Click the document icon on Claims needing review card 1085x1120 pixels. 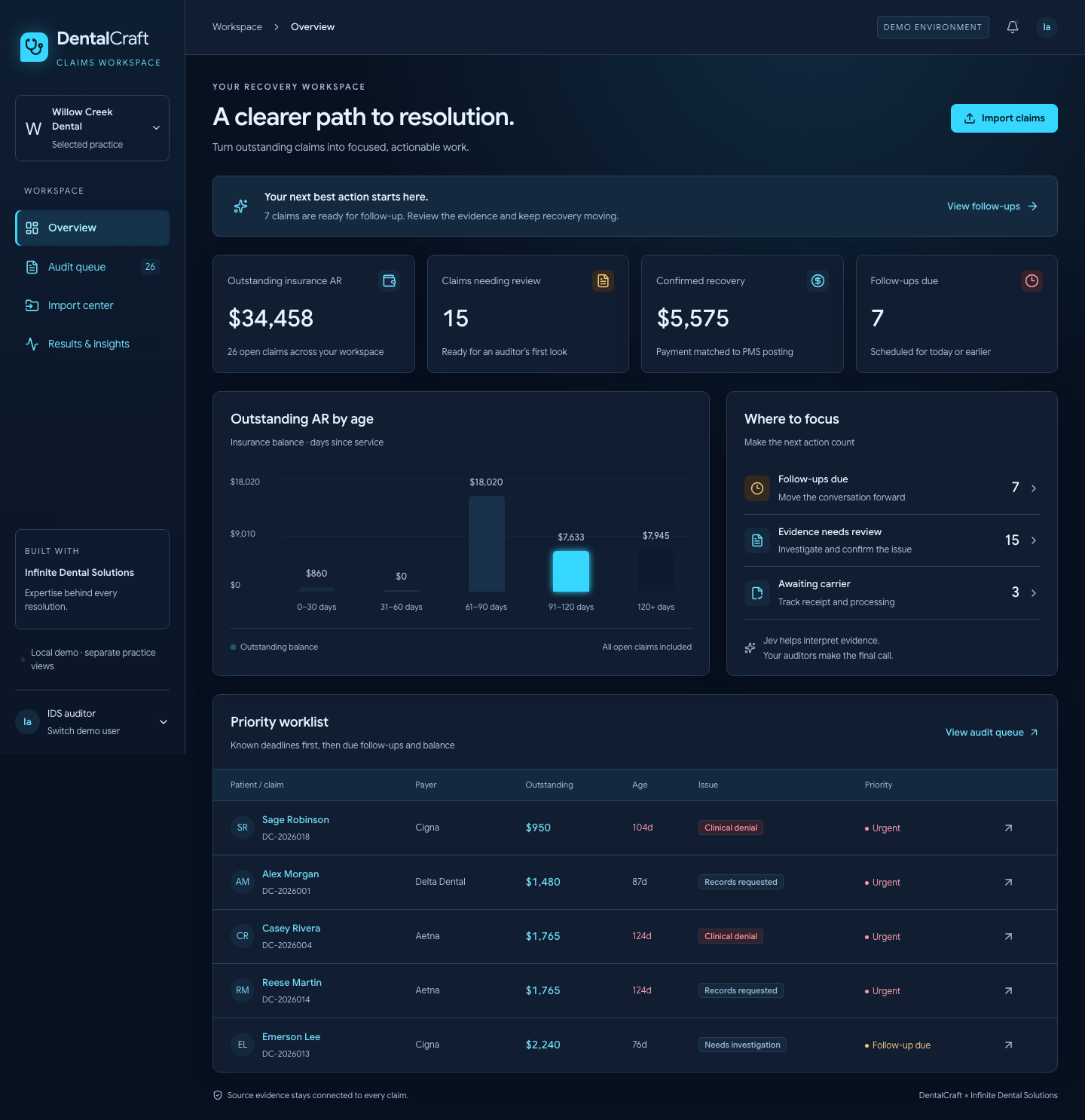604,280
